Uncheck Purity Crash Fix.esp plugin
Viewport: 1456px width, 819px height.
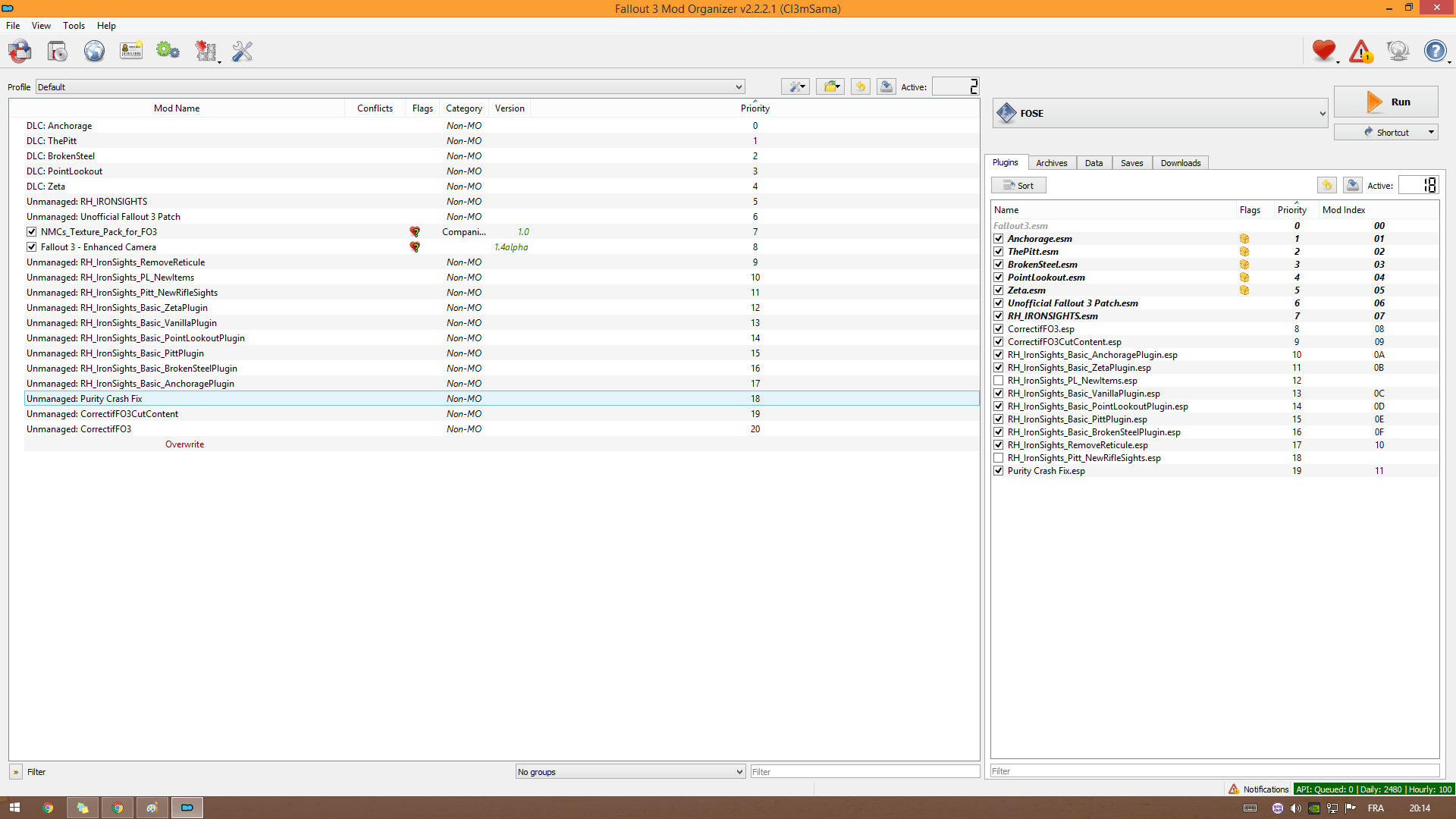(999, 471)
